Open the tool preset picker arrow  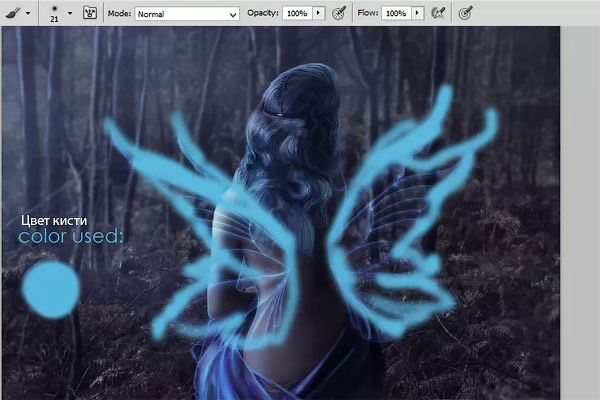click(x=28, y=13)
